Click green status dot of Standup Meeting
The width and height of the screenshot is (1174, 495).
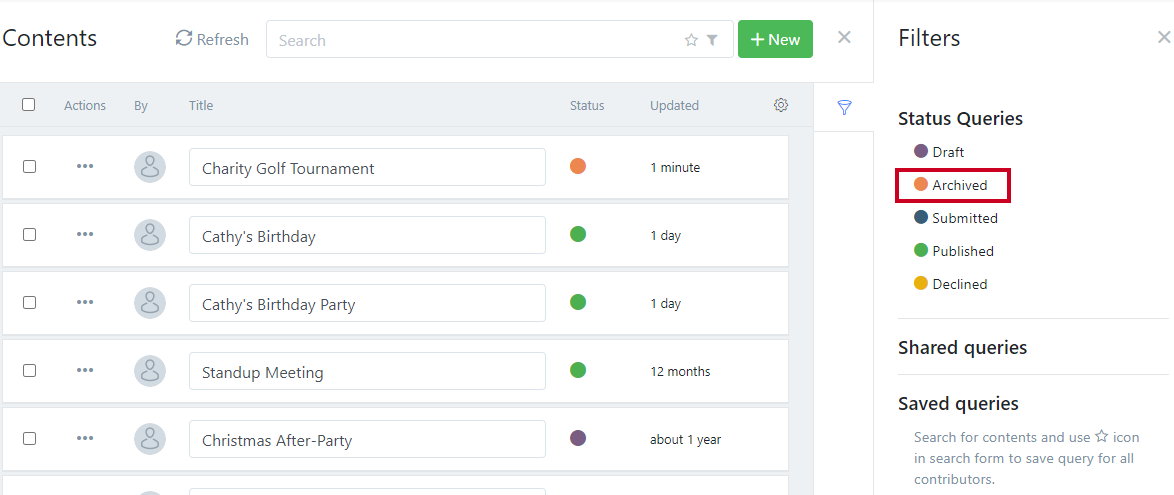coord(577,369)
